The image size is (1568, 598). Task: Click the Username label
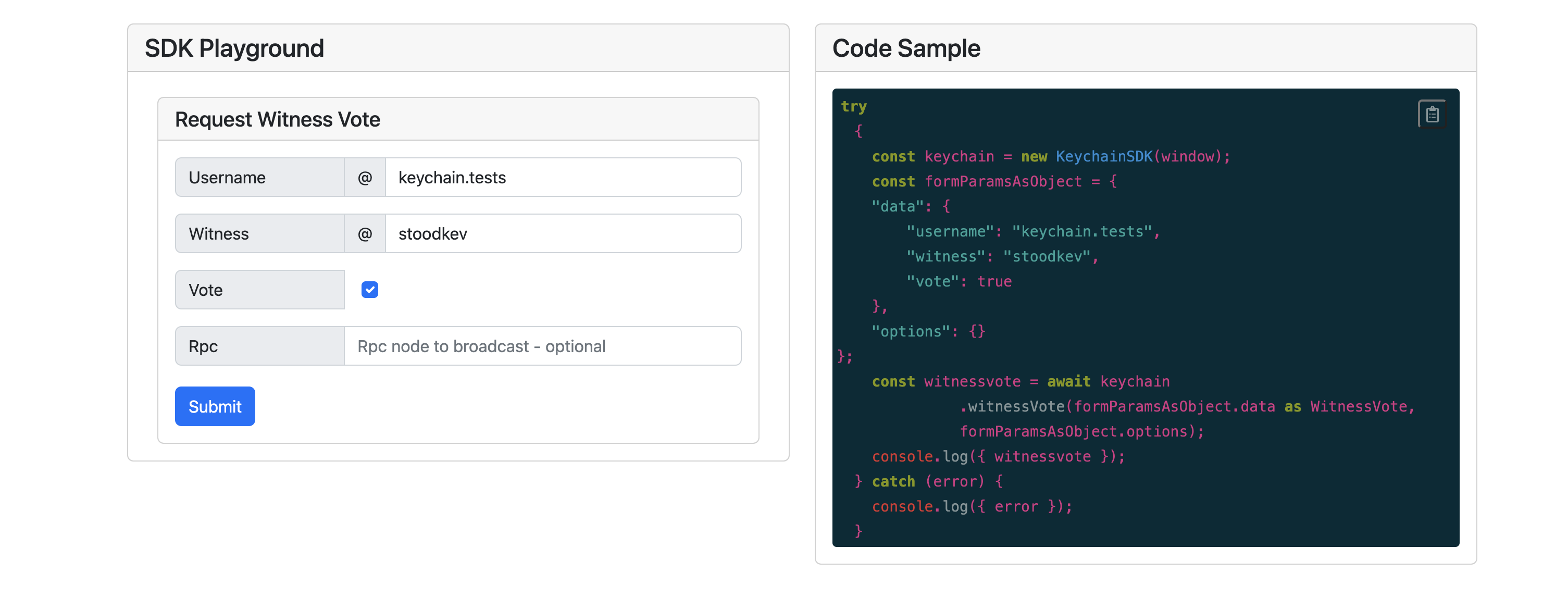tap(260, 177)
